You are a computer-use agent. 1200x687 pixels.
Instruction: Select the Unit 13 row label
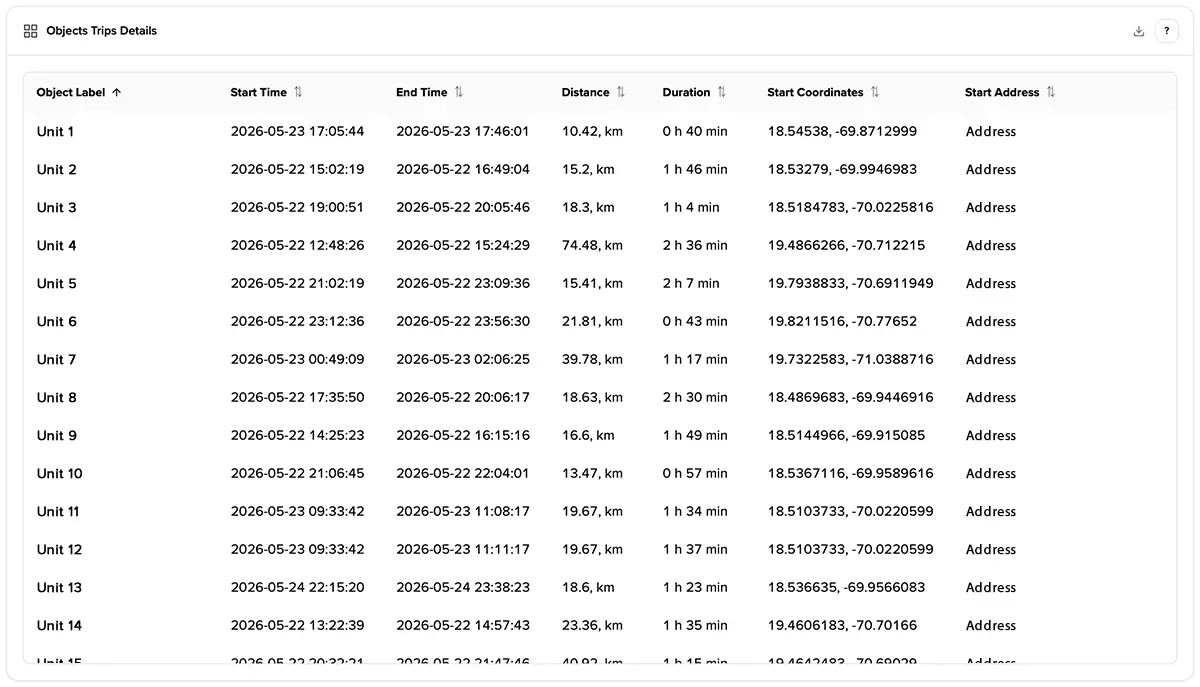tap(60, 588)
